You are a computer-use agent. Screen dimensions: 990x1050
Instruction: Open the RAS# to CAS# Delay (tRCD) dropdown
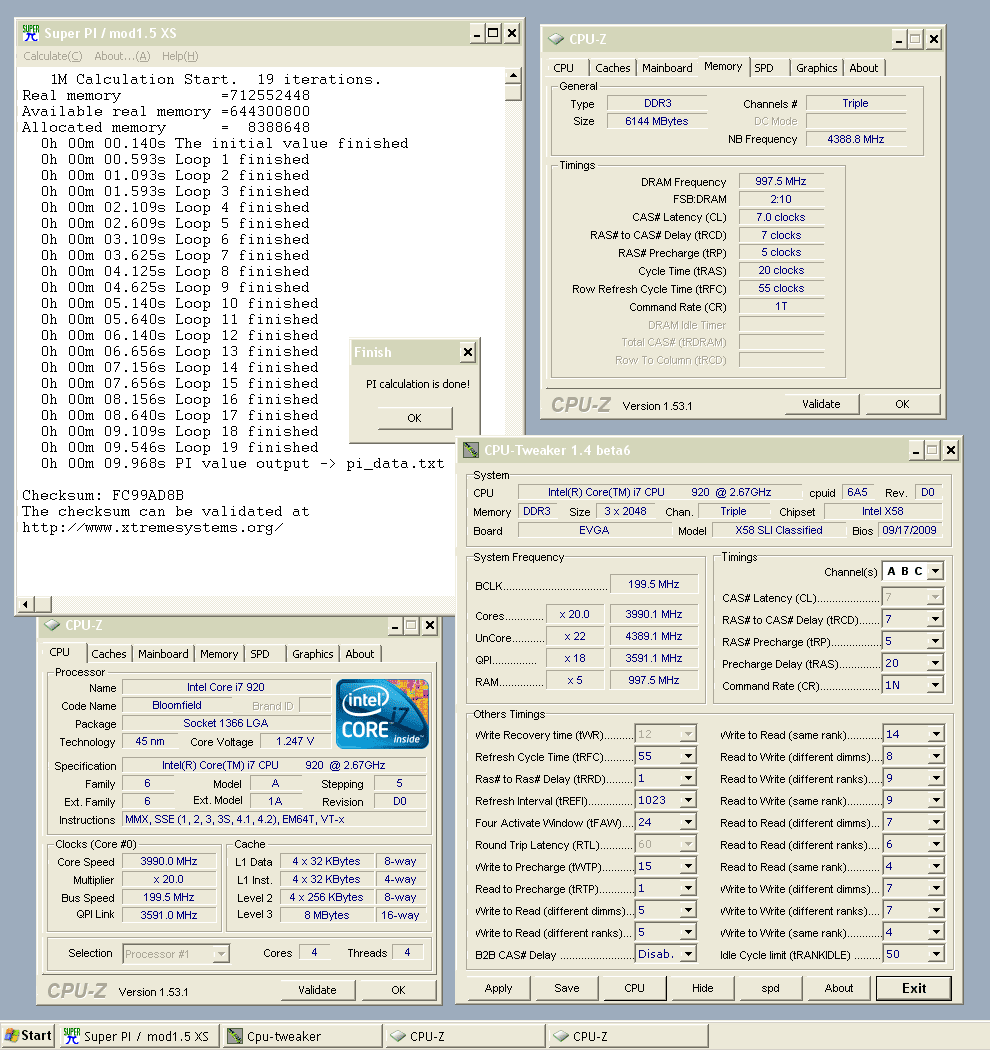click(x=935, y=619)
